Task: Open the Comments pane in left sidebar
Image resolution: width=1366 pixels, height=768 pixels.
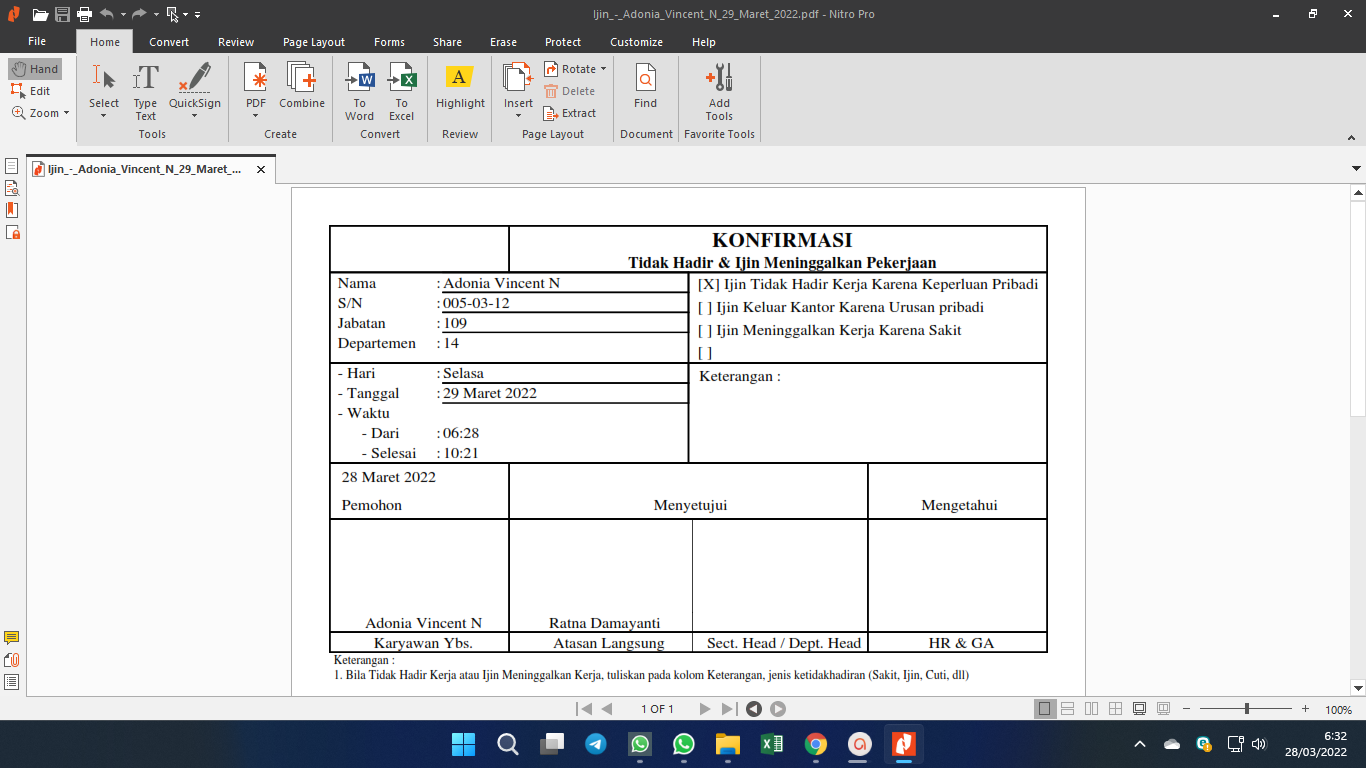Action: pyautogui.click(x=12, y=638)
